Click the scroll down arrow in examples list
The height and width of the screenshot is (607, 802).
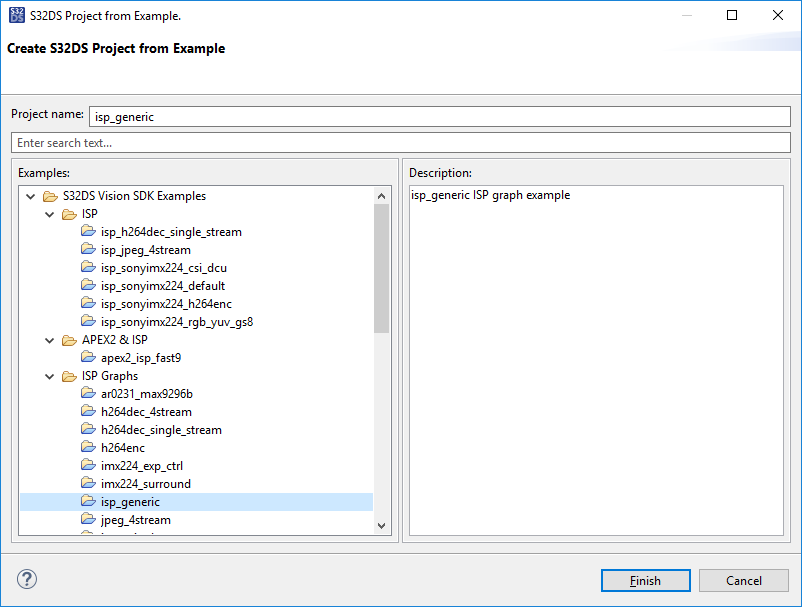coord(381,526)
